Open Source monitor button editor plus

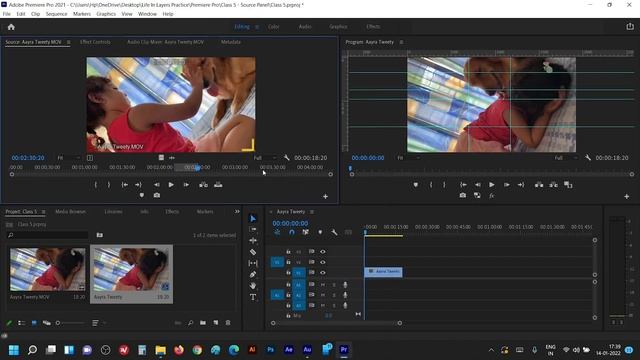tap(325, 197)
